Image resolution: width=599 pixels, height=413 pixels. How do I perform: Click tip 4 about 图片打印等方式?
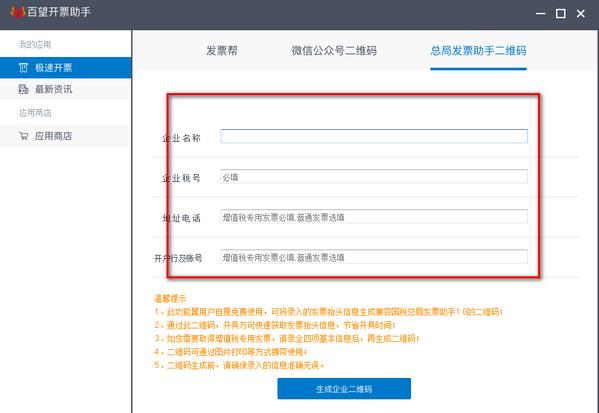tap(230, 352)
